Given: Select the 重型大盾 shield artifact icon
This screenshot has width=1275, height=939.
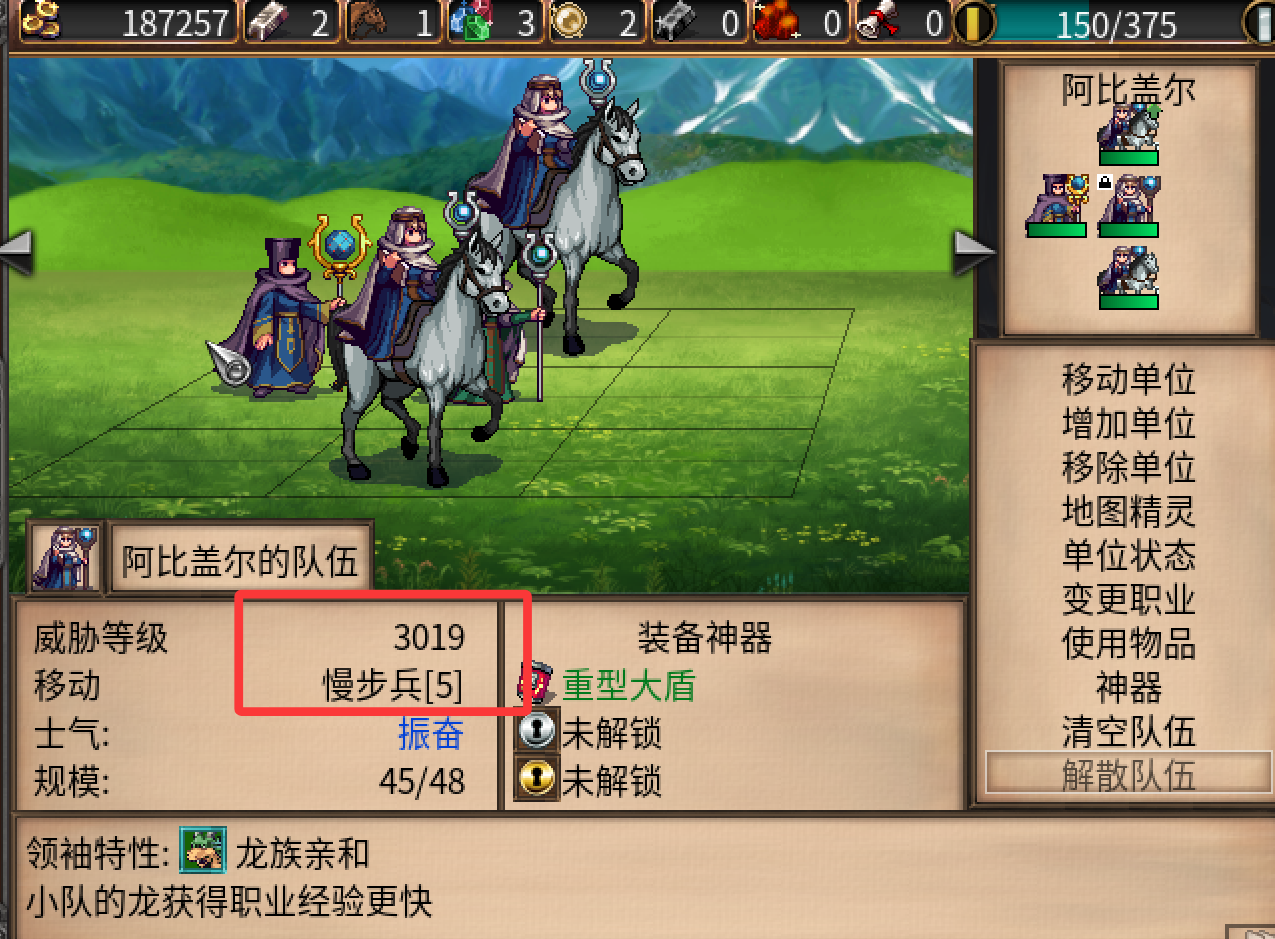Looking at the screenshot, I should (535, 685).
